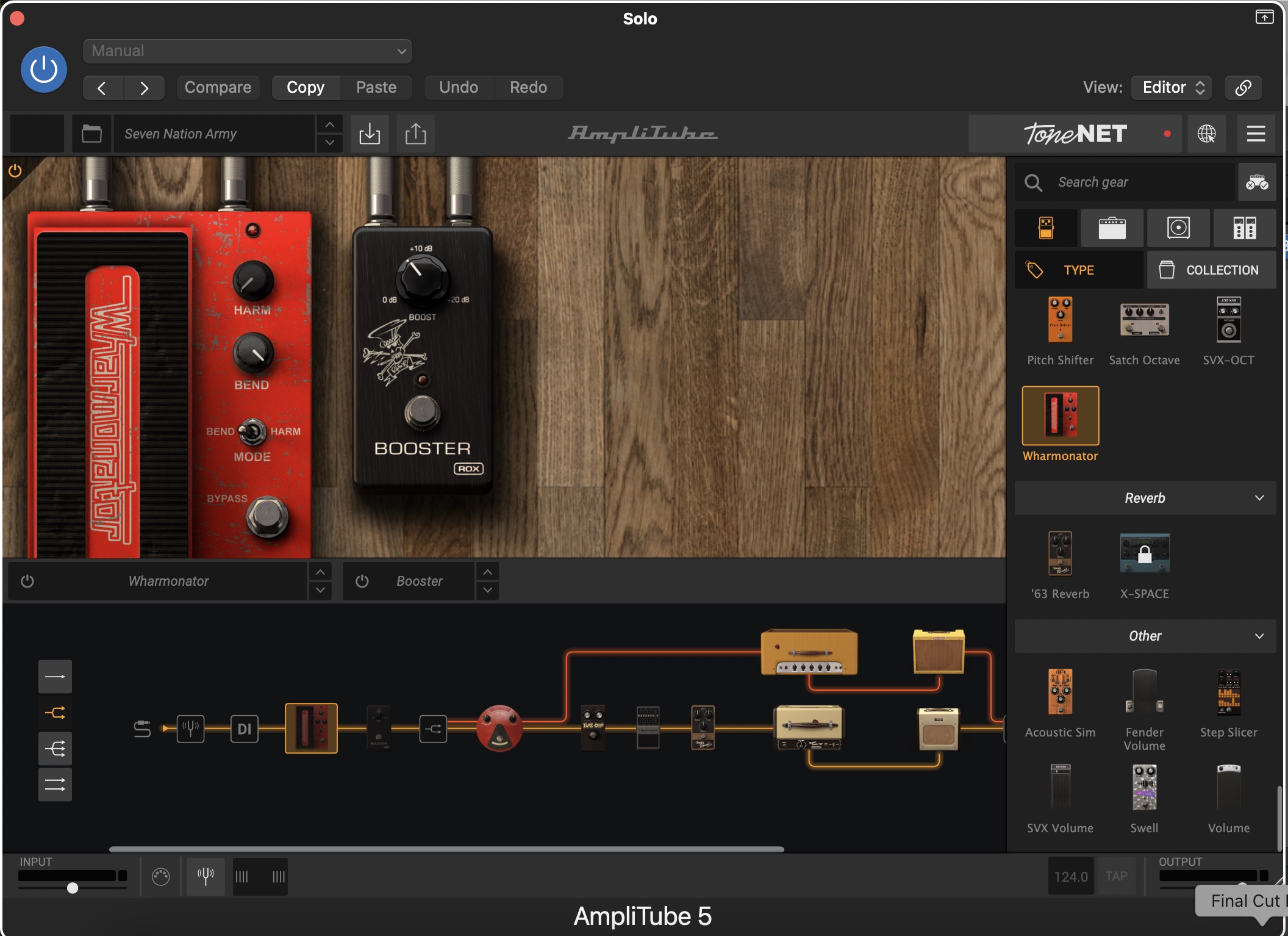Open the Manual preset dropdown
Screen dimensions: 1288x936
[248, 51]
